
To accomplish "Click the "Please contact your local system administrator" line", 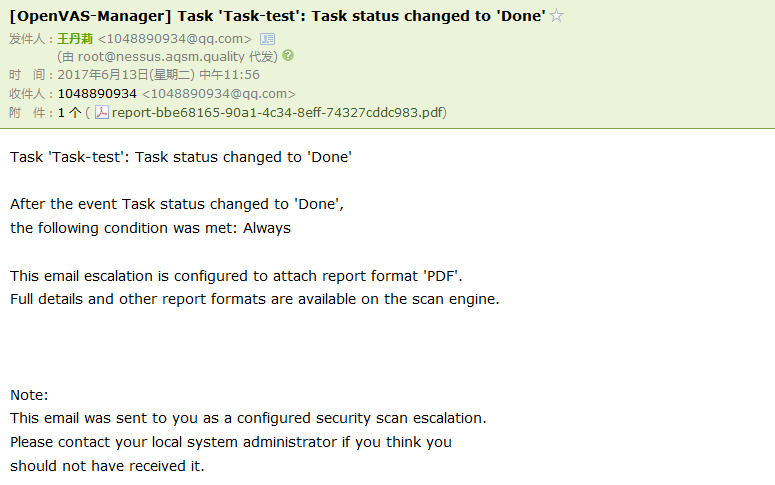I will [x=230, y=441].
